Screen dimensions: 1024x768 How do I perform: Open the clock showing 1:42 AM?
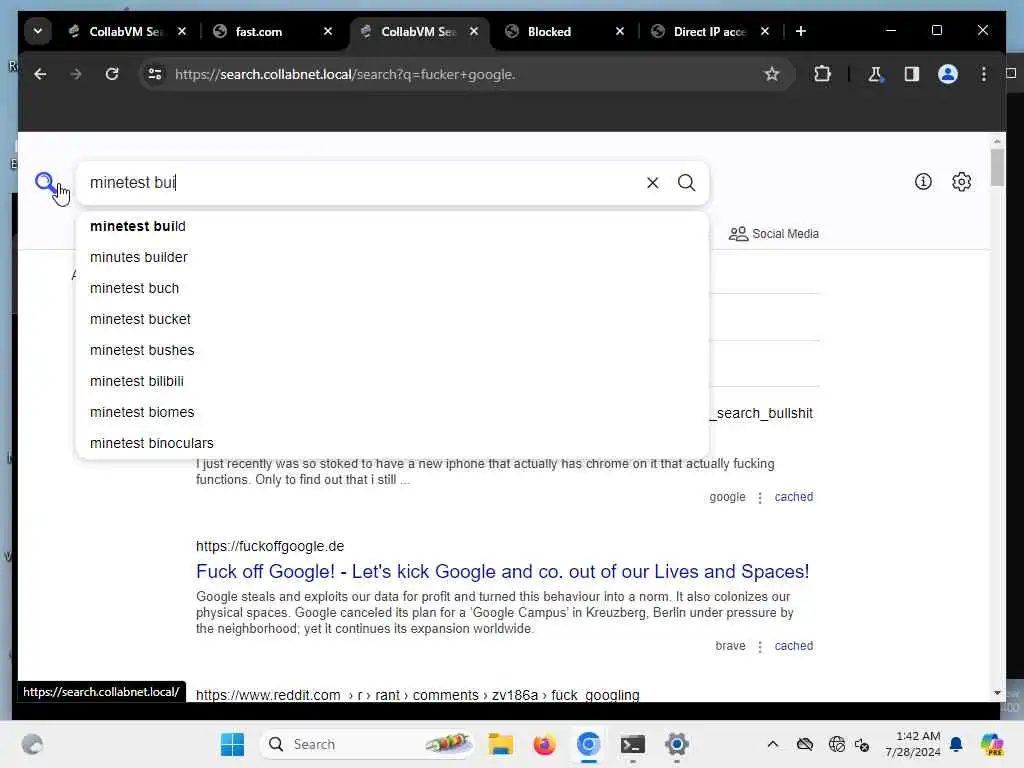pos(912,744)
